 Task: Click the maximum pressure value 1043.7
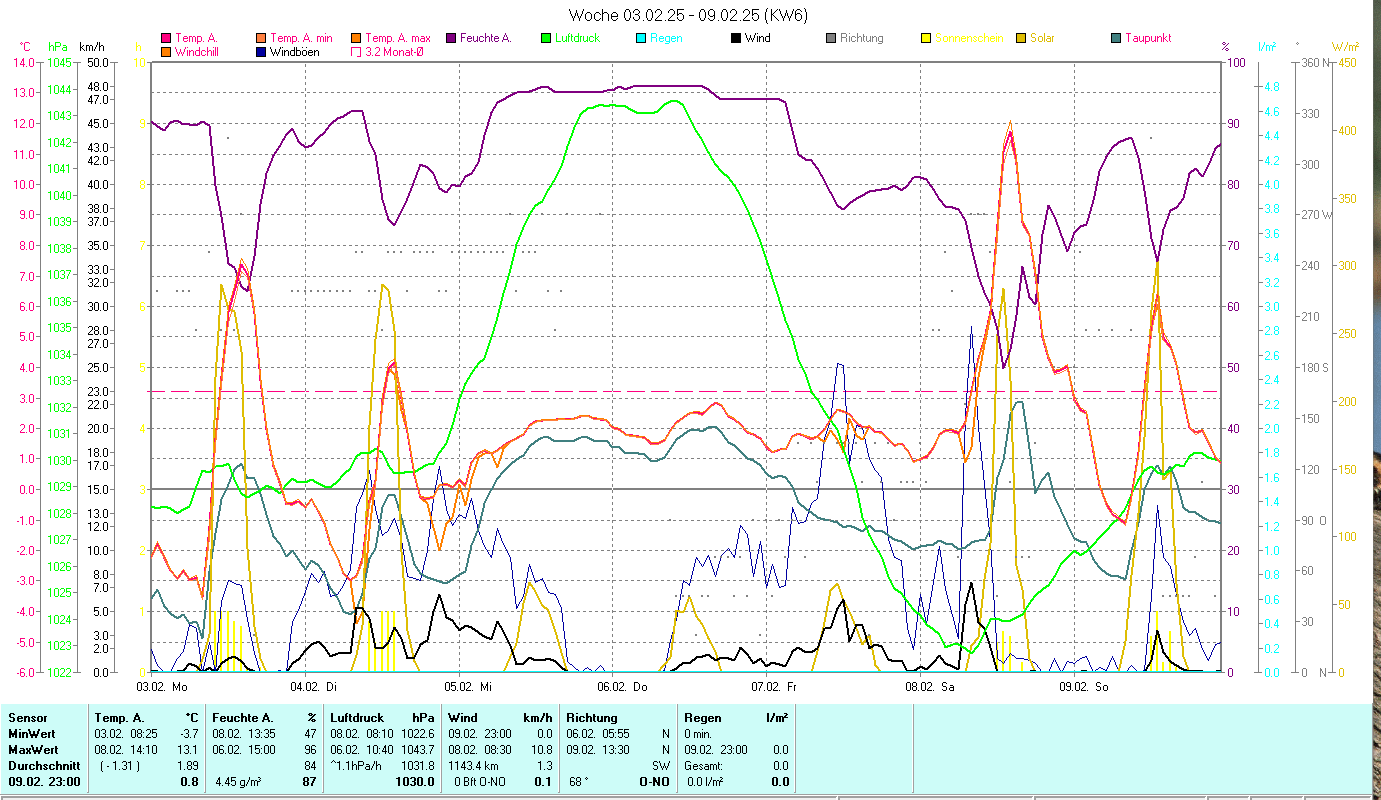pyautogui.click(x=419, y=750)
